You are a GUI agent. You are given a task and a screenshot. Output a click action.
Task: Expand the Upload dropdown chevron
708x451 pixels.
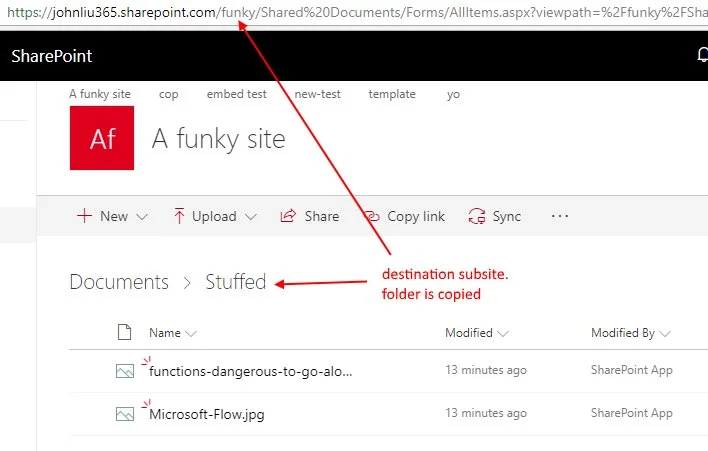pos(250,217)
